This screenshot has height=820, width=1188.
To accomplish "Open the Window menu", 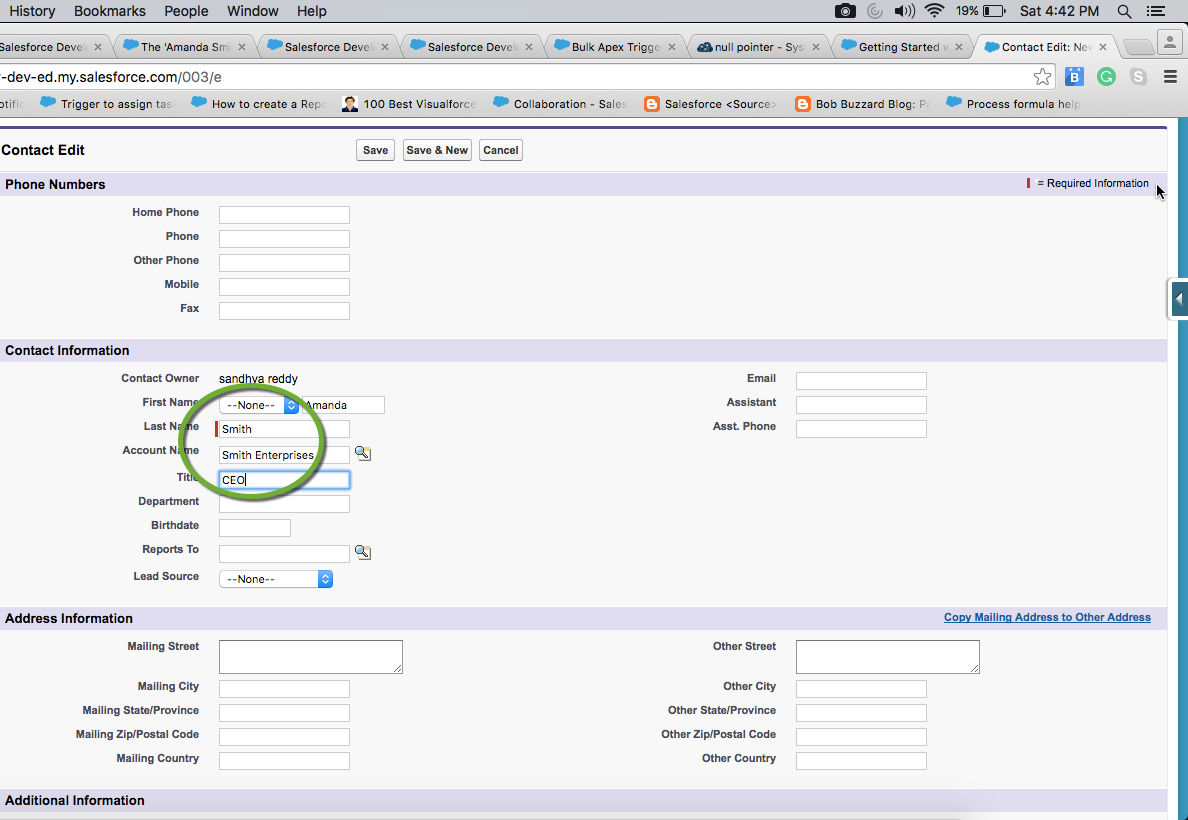I will pyautogui.click(x=253, y=11).
